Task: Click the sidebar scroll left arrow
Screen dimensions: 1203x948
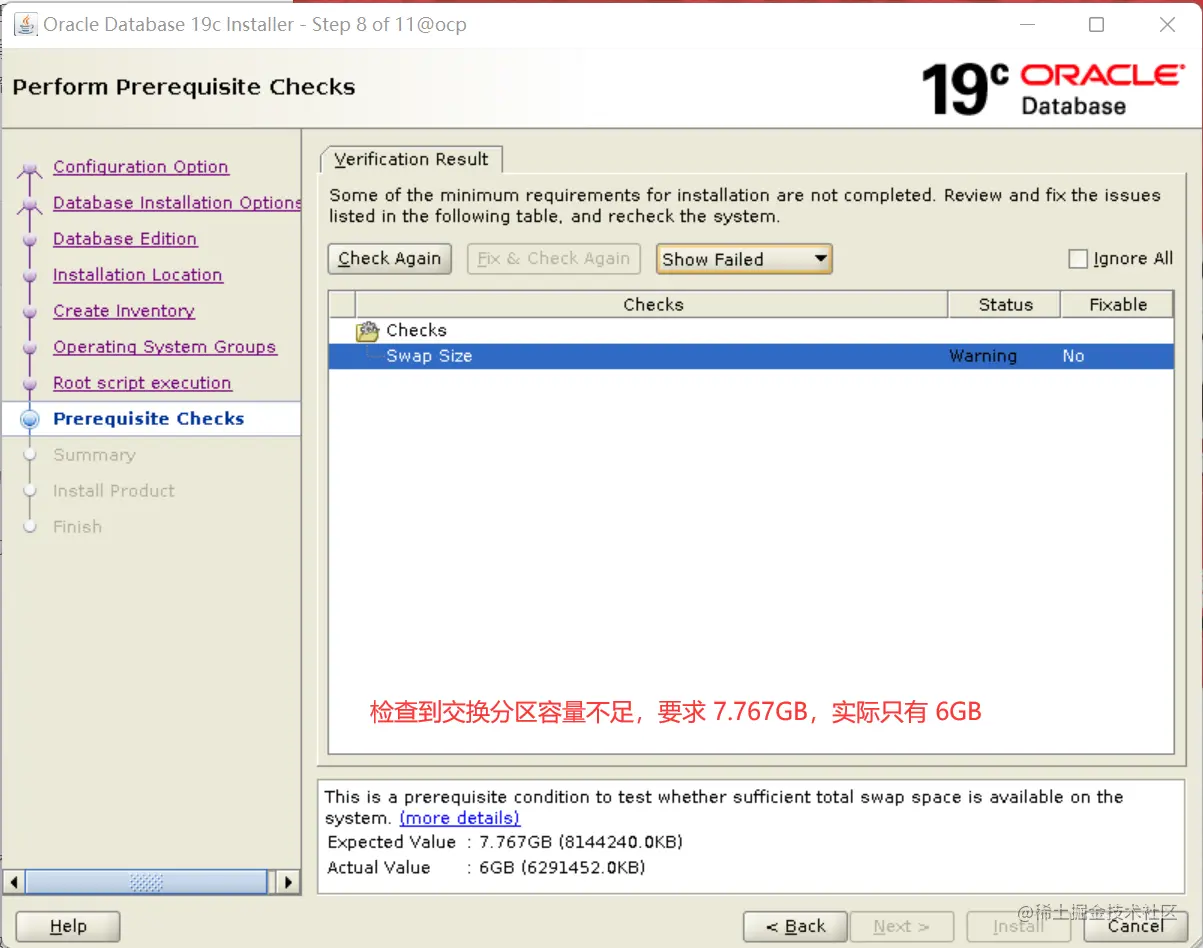Action: click(x=14, y=882)
